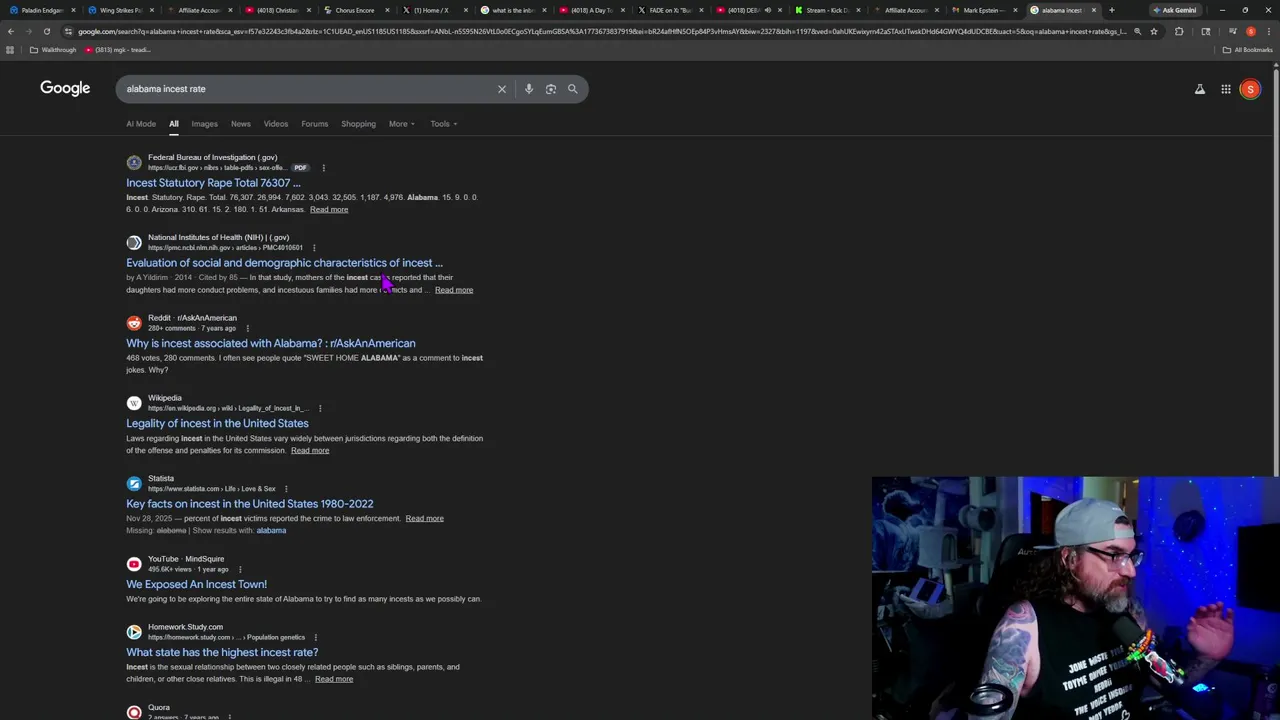Open more options for the Homework.Study.com result
The height and width of the screenshot is (720, 1280).
point(315,637)
